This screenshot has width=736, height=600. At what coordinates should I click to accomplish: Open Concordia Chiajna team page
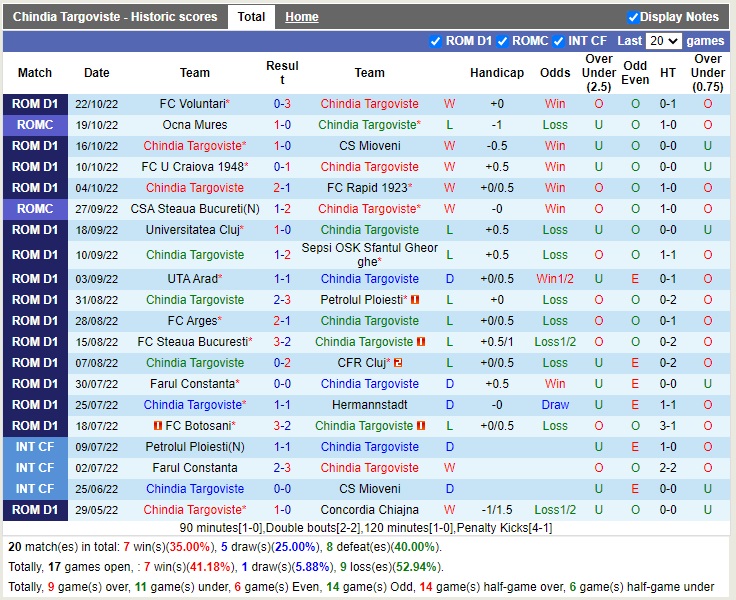[369, 510]
